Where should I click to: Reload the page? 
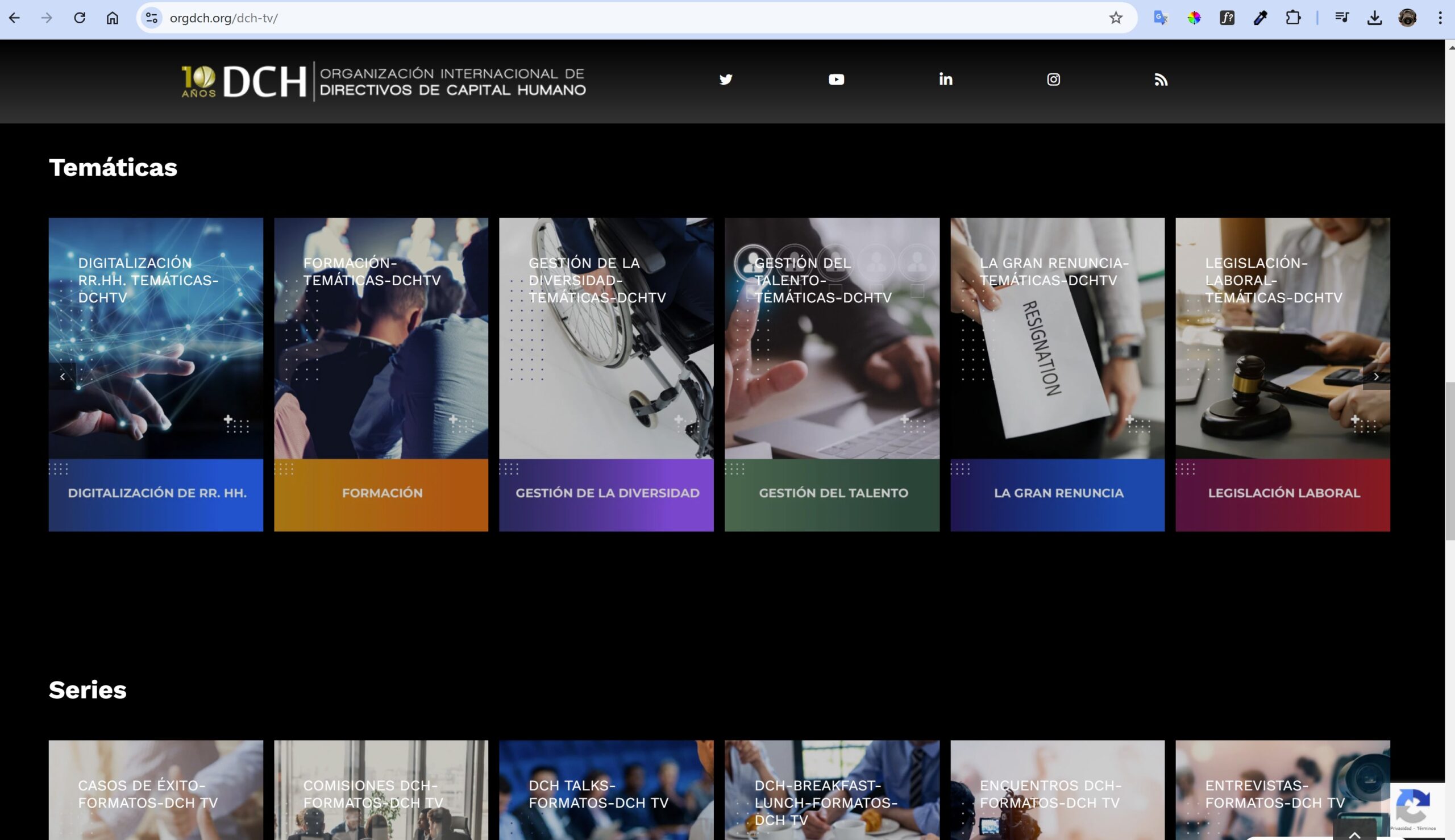point(80,18)
